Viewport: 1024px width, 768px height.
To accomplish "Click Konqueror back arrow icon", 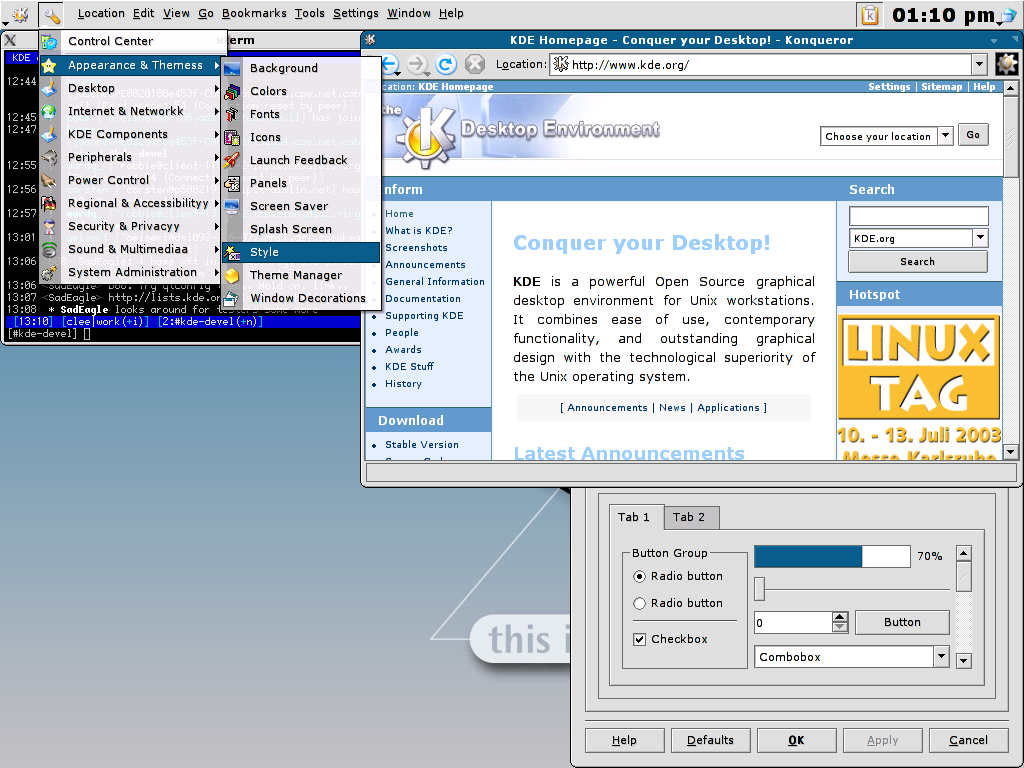I will point(389,64).
